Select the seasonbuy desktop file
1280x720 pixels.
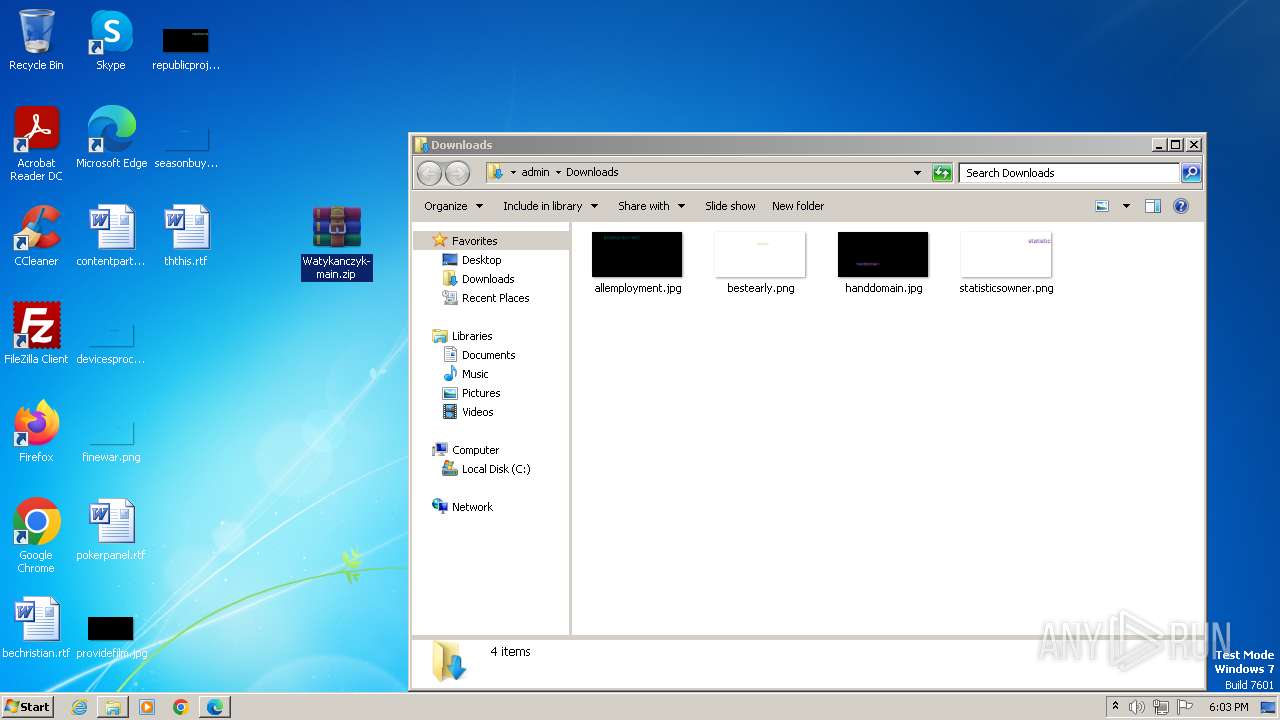(x=185, y=146)
